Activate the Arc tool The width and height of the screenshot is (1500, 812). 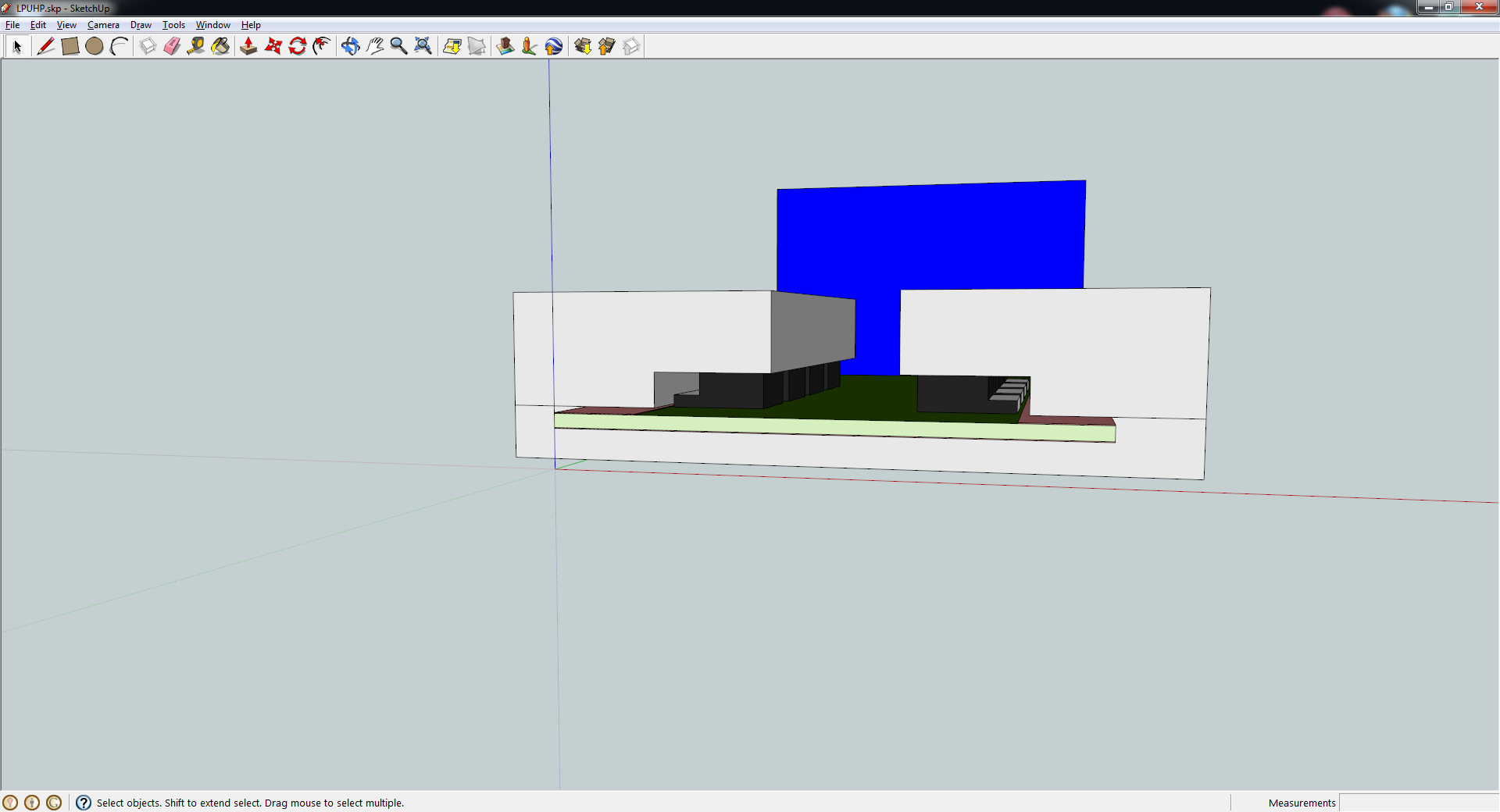tap(120, 47)
